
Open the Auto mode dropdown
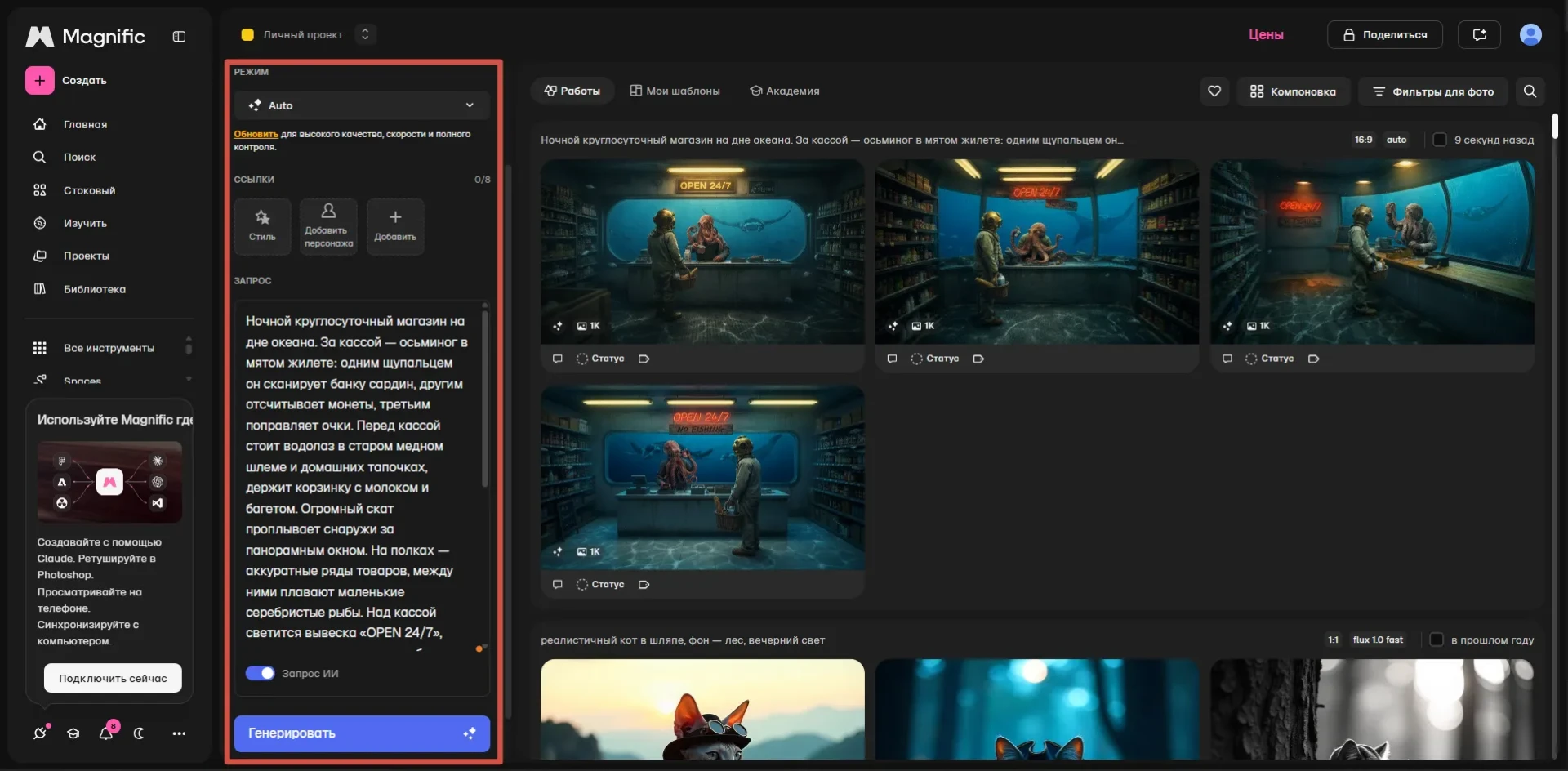(362, 105)
